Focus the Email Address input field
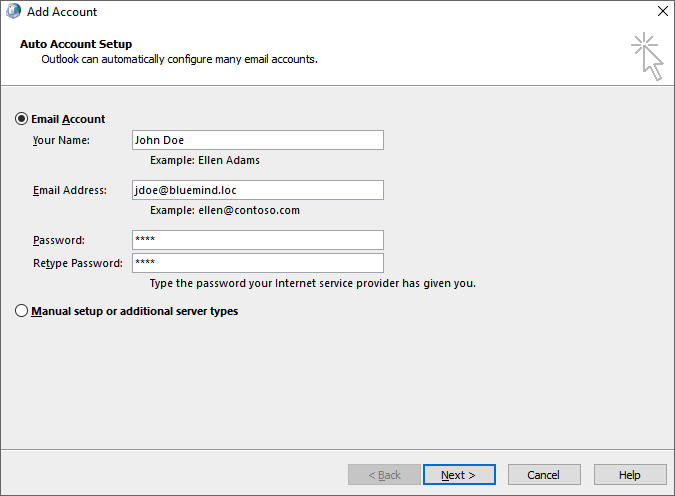Viewport: 675px width, 496px height. [257, 190]
